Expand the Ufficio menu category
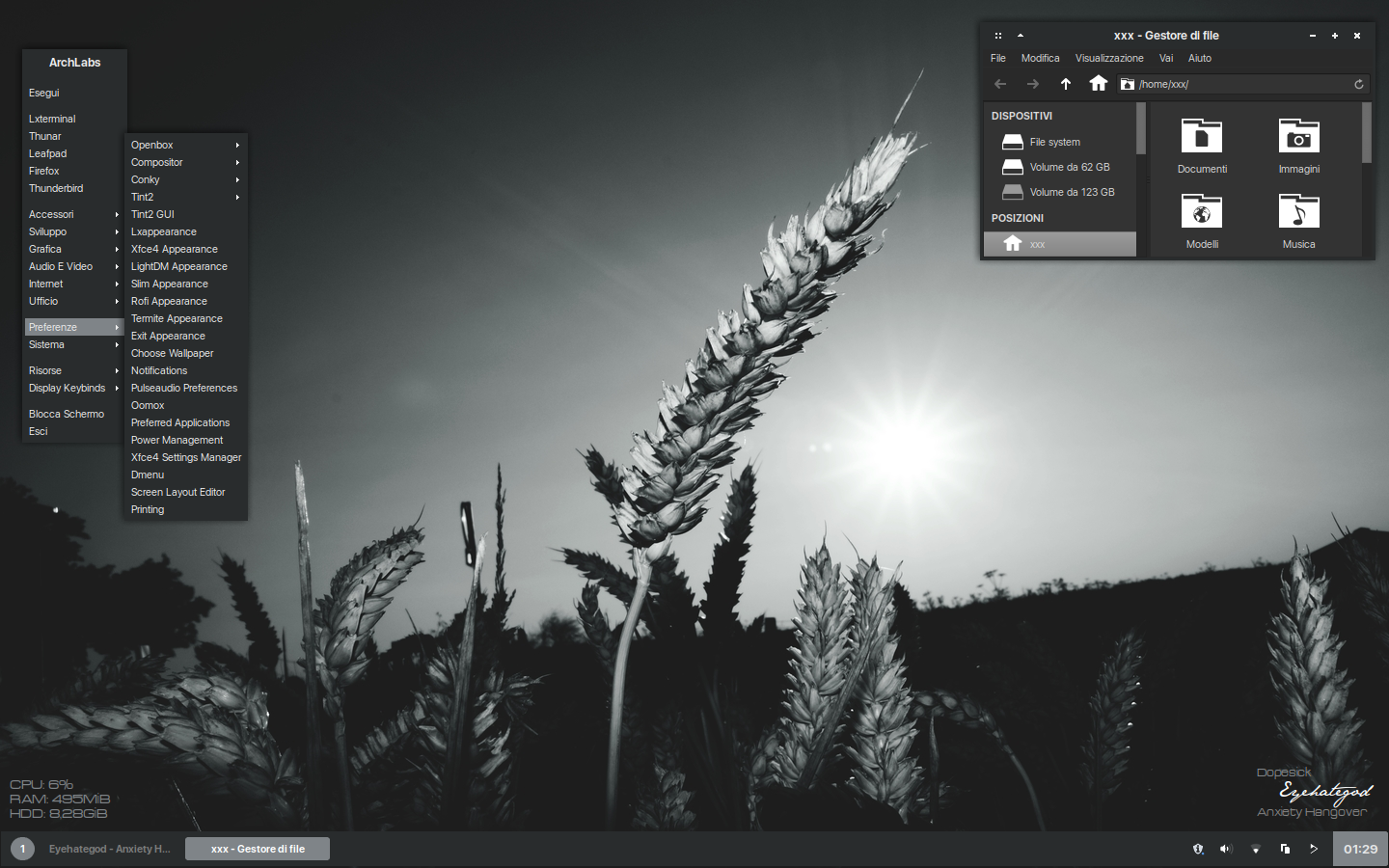 coord(74,301)
